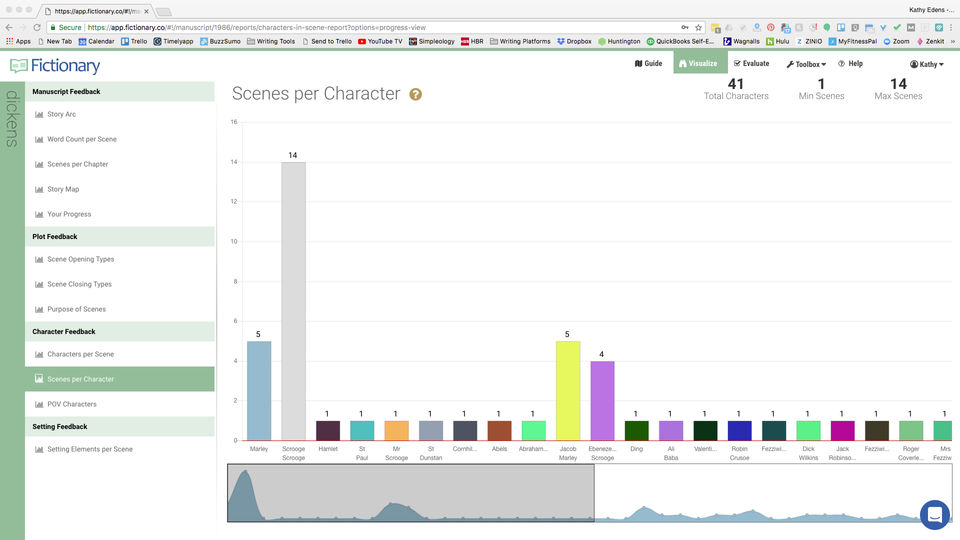Click the dickens manuscript side tab
Image resolution: width=960 pixels, height=540 pixels.
click(x=12, y=119)
